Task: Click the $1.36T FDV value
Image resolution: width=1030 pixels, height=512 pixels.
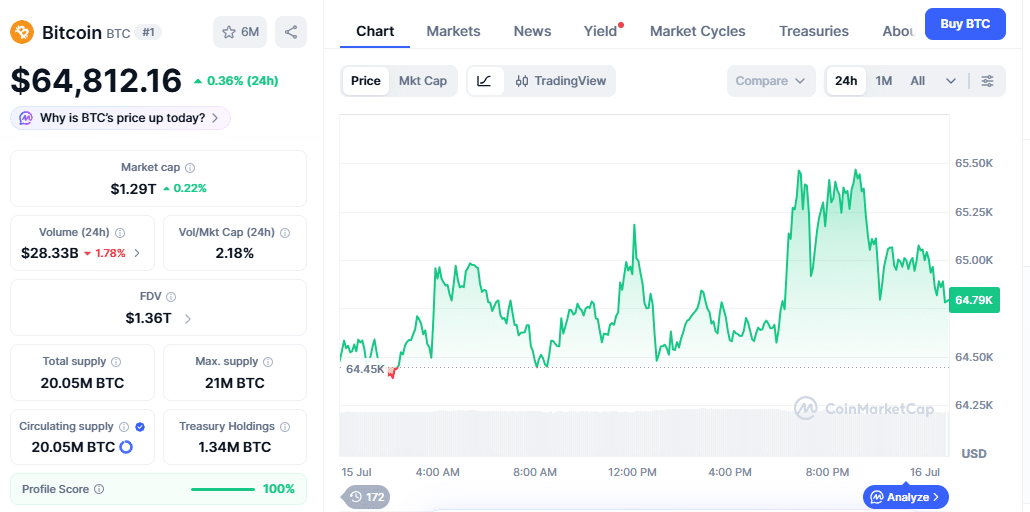Action: point(148,319)
